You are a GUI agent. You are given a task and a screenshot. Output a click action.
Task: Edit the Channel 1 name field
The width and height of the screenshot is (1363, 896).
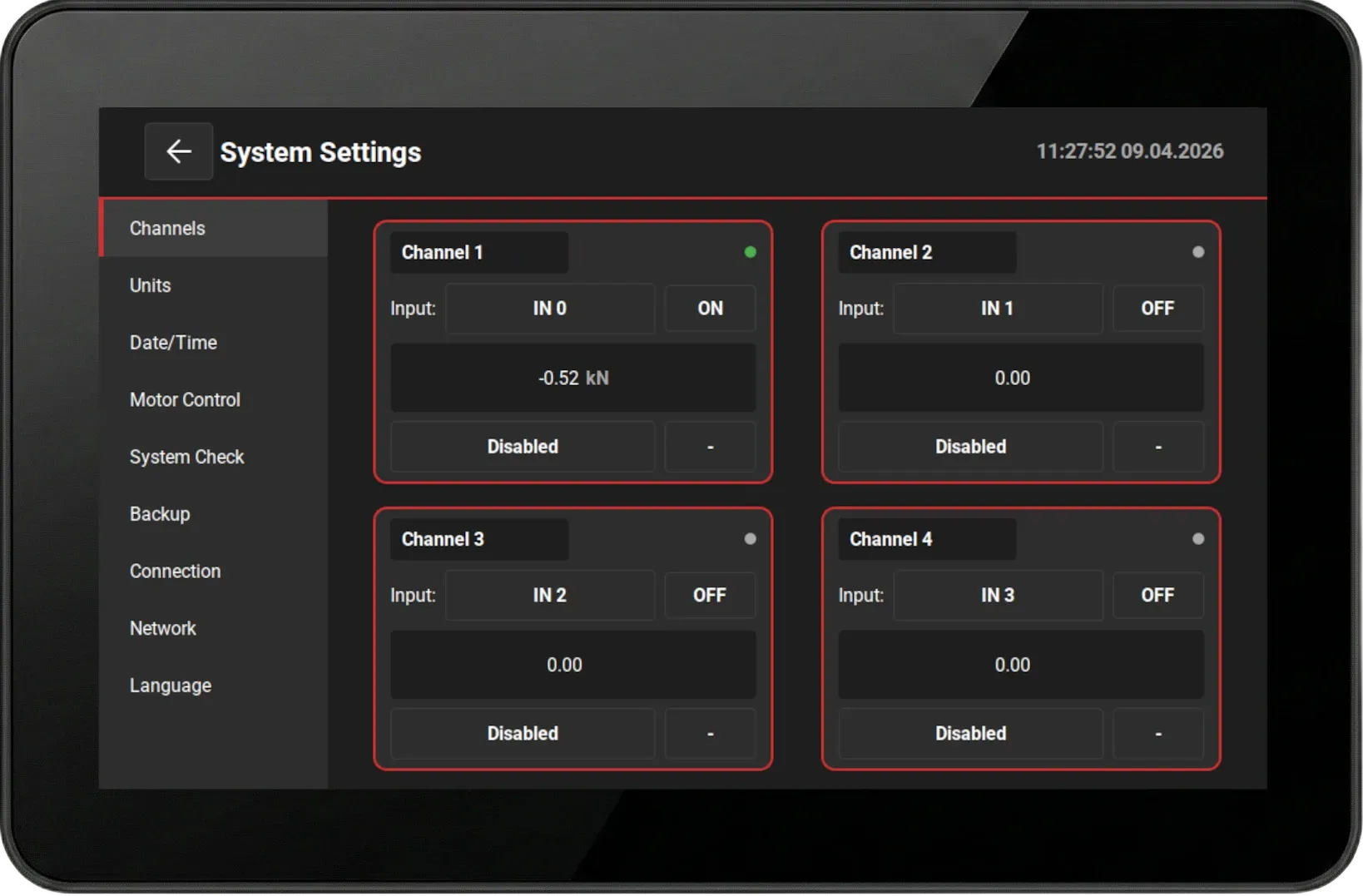[x=478, y=253]
